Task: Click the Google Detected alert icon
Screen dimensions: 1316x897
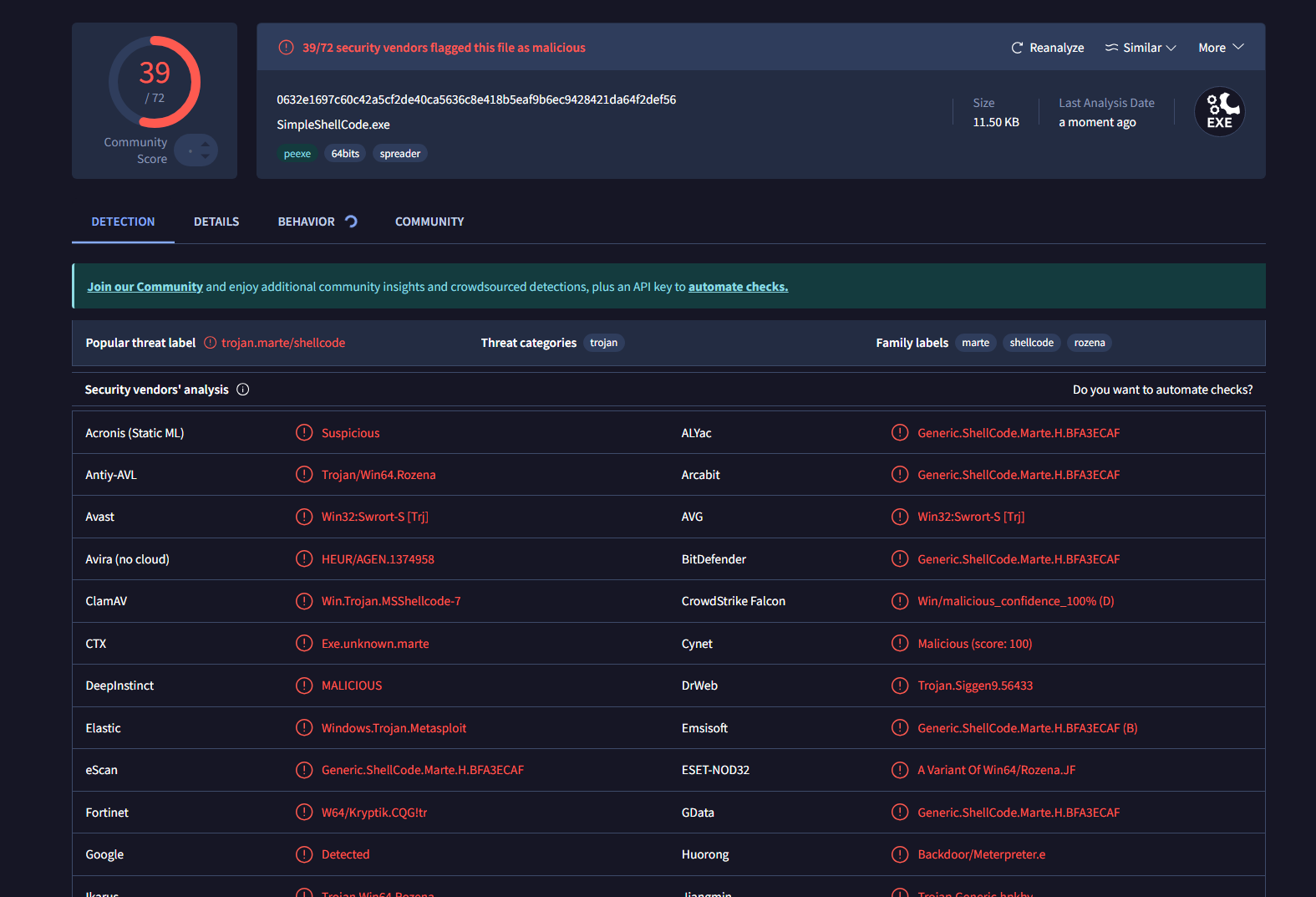Action: pos(304,854)
